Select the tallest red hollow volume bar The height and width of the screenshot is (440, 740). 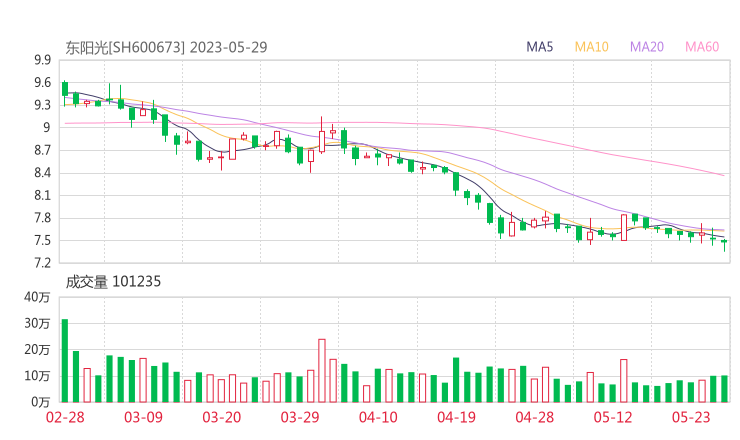[322, 371]
